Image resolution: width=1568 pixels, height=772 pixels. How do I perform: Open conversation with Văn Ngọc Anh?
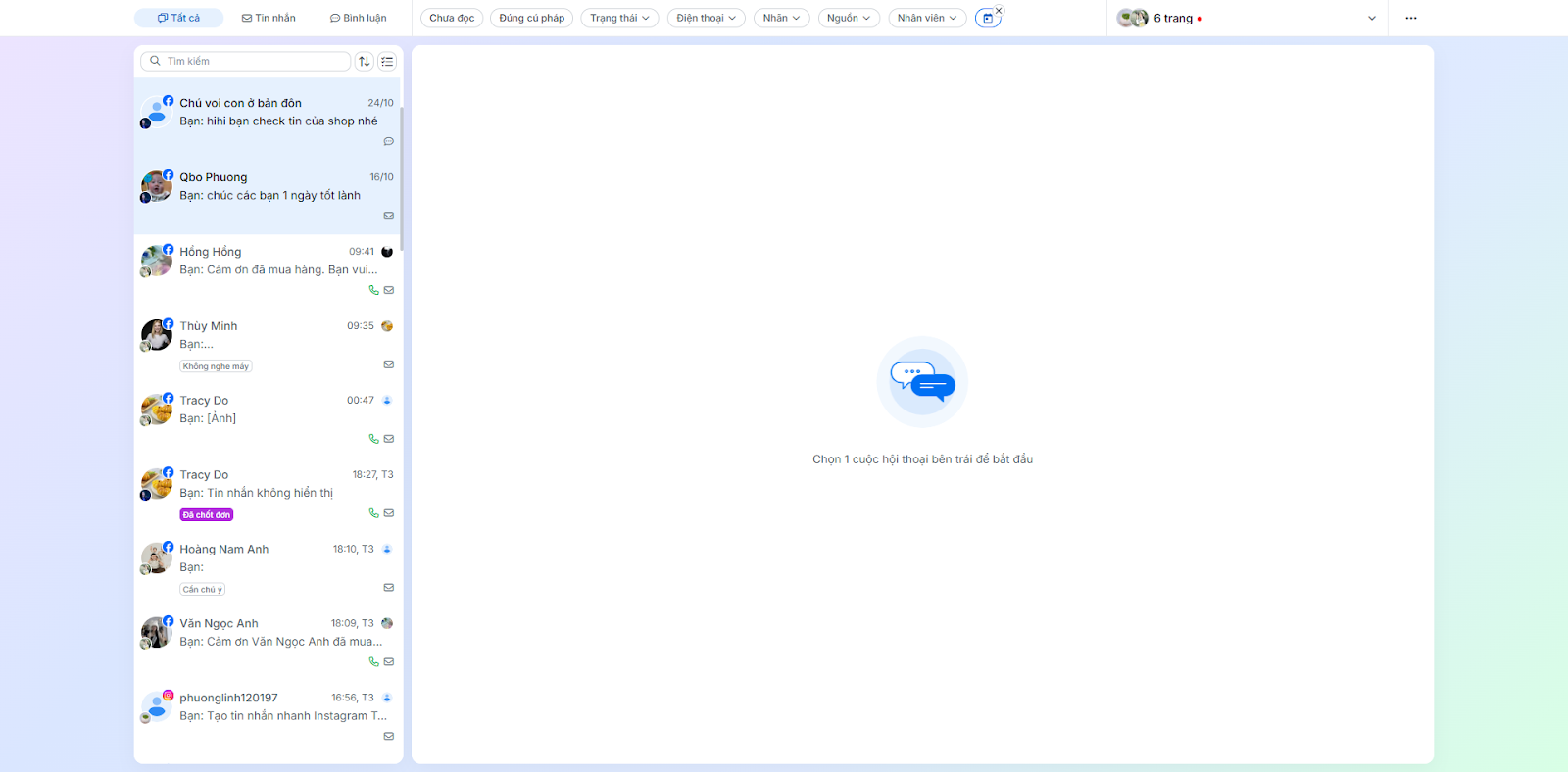(x=267, y=643)
